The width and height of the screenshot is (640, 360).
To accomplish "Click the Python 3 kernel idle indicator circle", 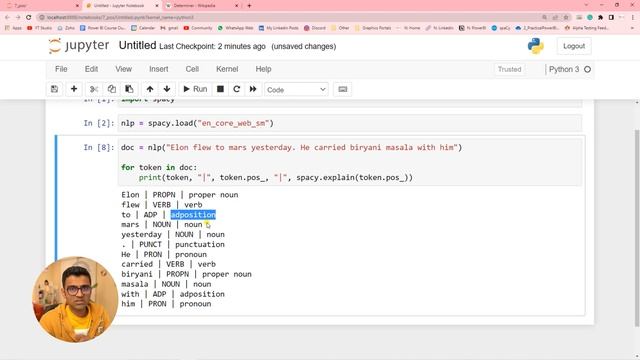I will click(587, 69).
